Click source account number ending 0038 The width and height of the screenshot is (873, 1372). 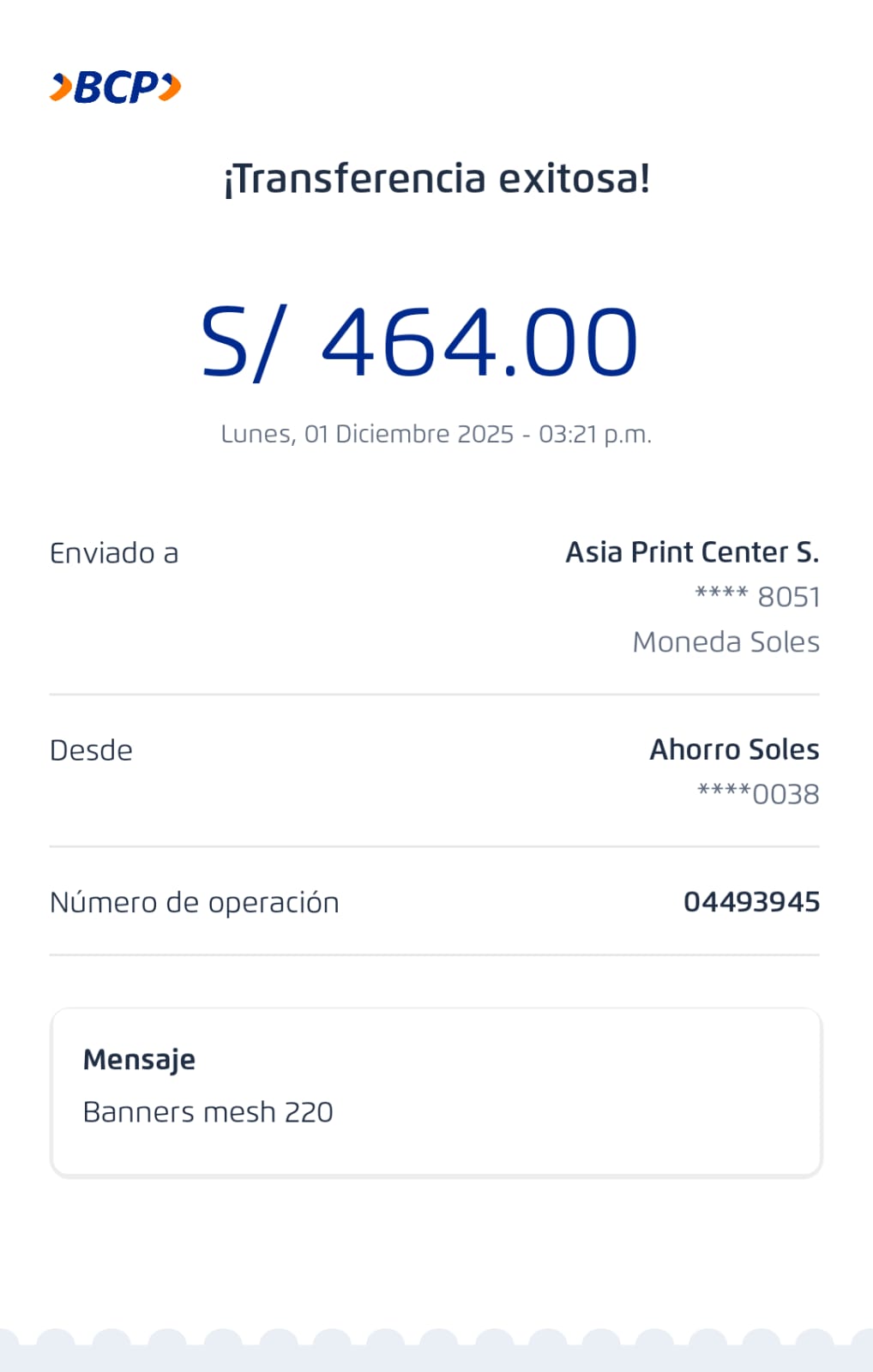758,794
